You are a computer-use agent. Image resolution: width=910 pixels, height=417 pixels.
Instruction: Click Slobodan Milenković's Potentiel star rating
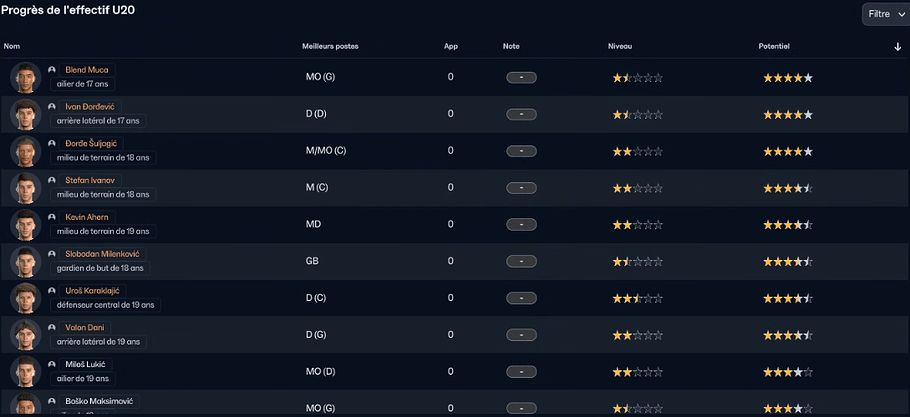coord(788,262)
